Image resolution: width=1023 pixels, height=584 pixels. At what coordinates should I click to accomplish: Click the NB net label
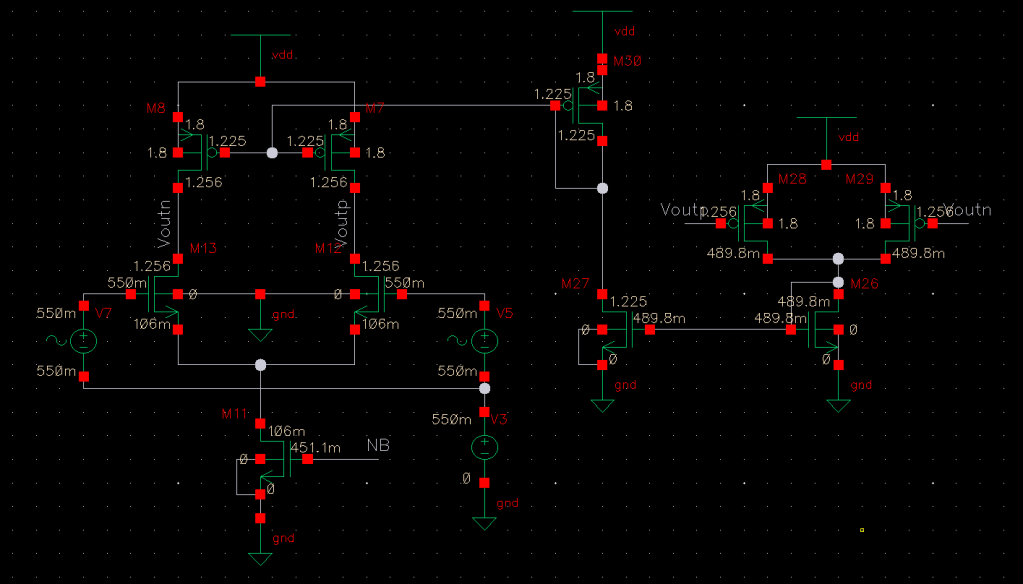[378, 444]
